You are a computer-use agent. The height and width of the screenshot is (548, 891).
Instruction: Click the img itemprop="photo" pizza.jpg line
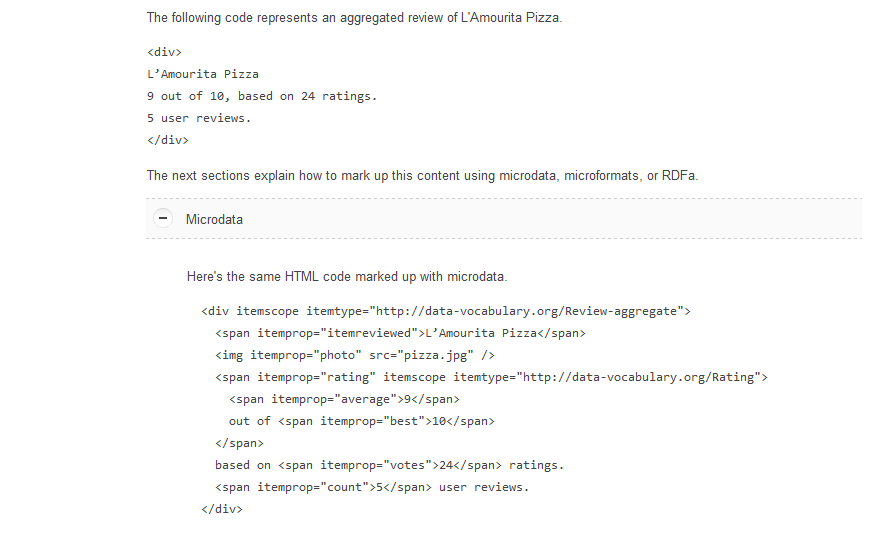(x=355, y=355)
